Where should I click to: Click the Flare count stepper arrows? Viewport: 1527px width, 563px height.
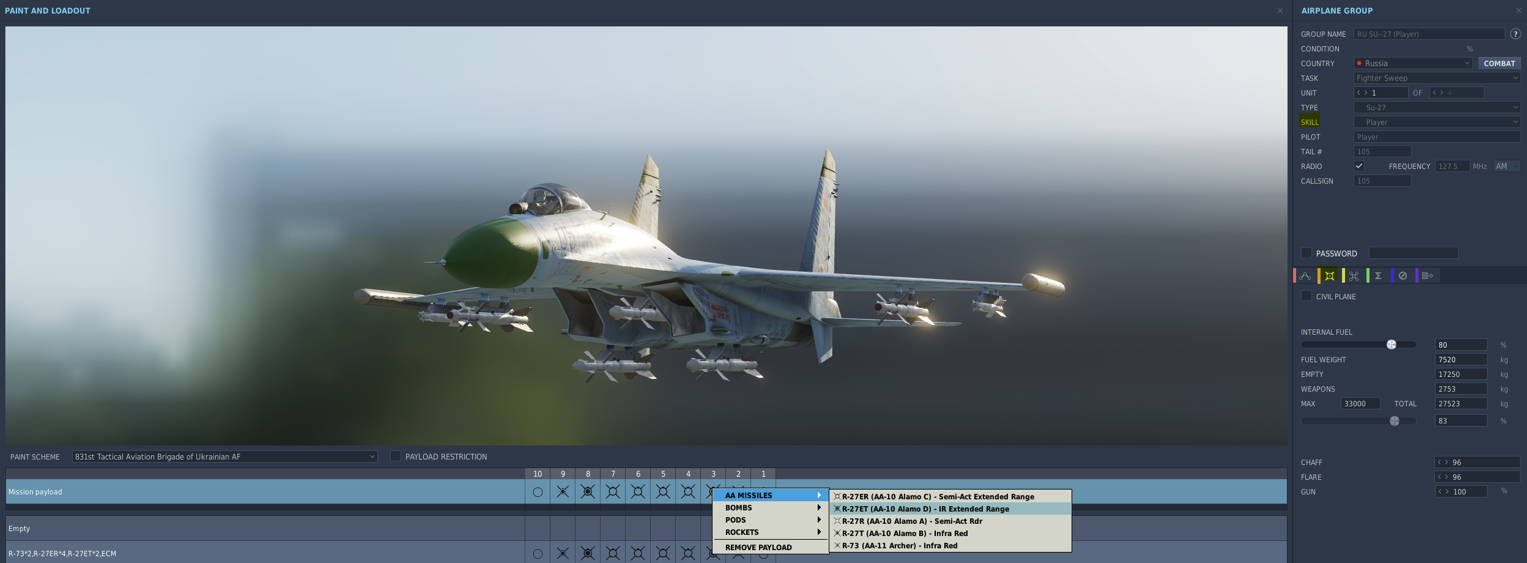pyautogui.click(x=1442, y=477)
